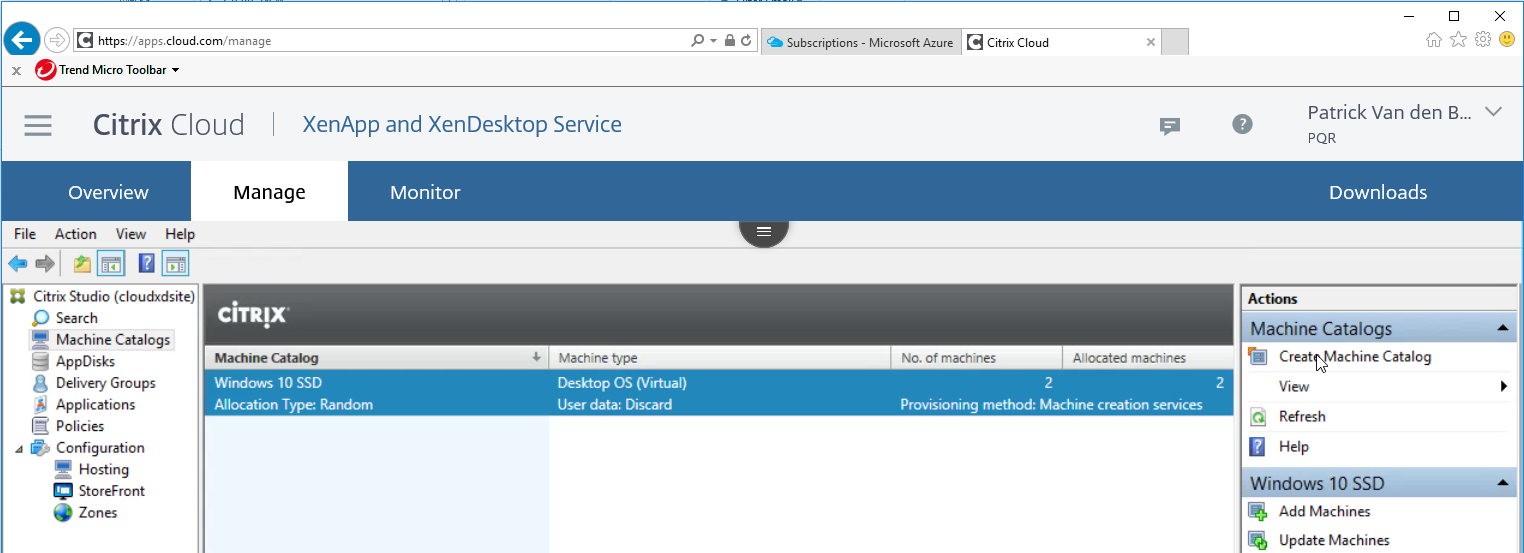Open the Help menu in Studio menu bar
The height and width of the screenshot is (553, 1524).
click(180, 234)
